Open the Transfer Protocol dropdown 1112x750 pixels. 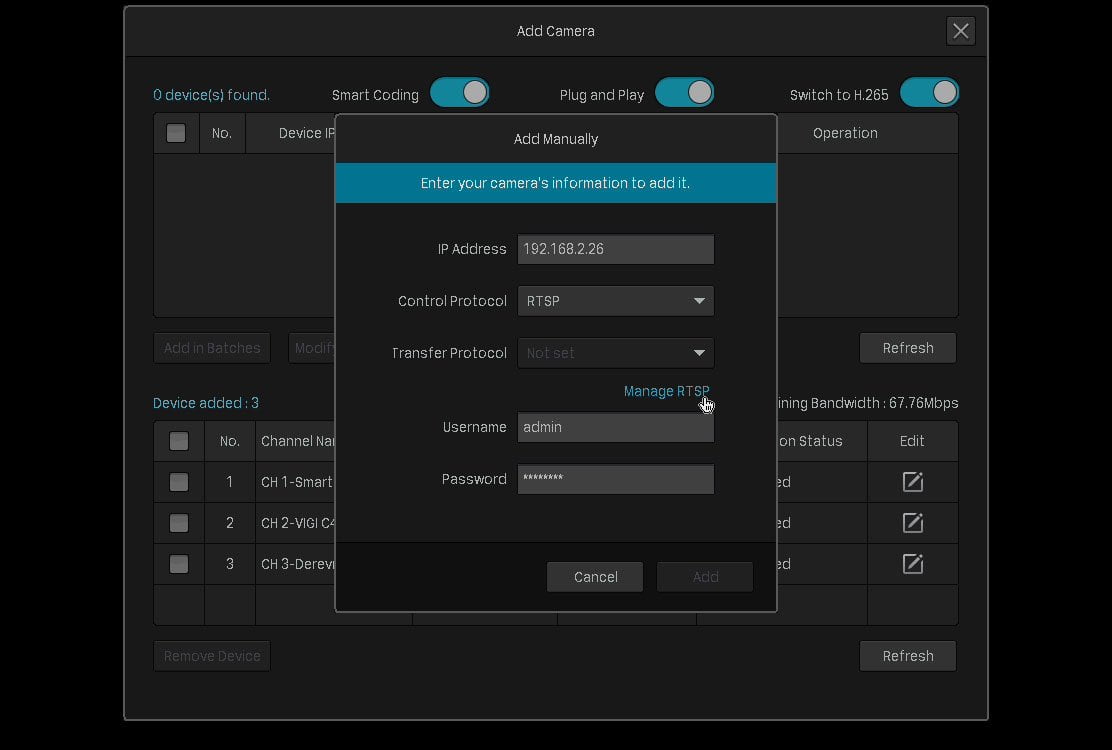click(616, 353)
